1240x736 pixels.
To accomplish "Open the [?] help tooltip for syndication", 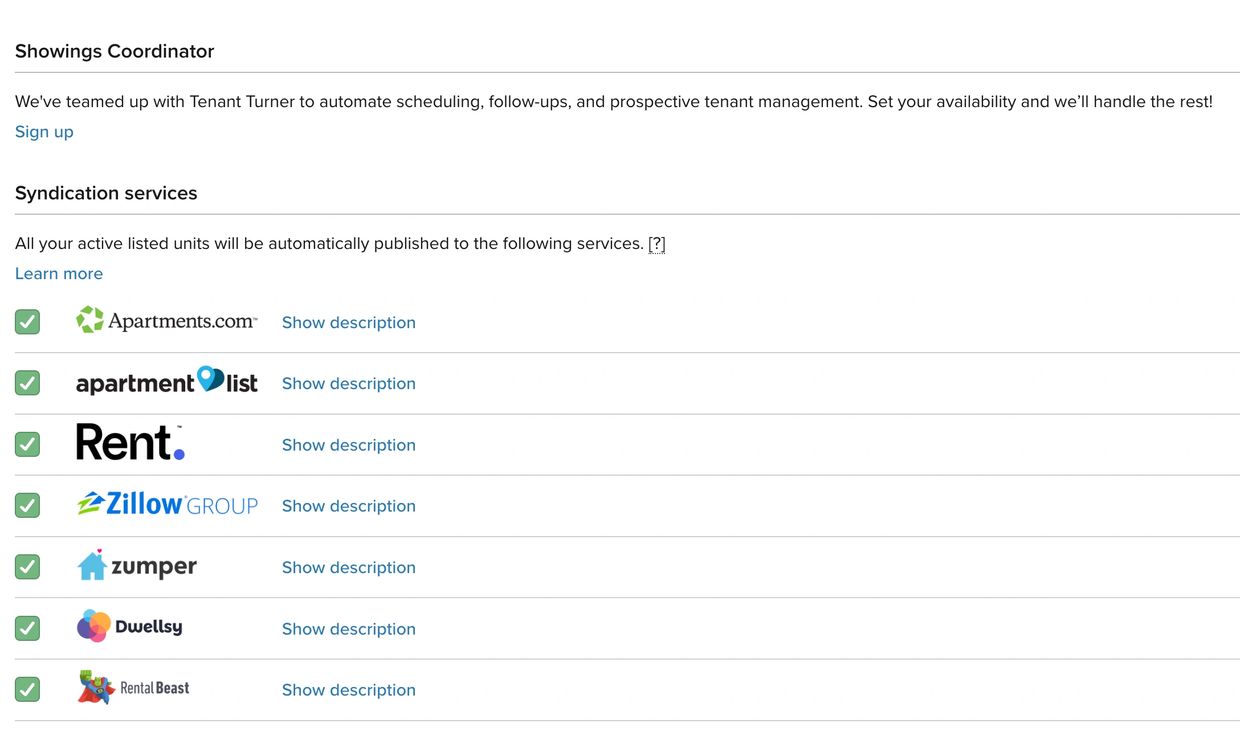I will pos(656,243).
